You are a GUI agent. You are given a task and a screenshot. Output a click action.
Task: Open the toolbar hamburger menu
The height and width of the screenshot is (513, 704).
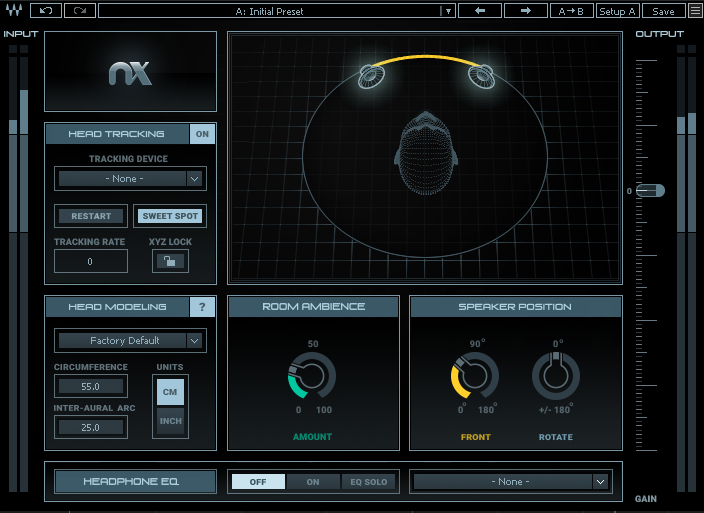tap(695, 11)
